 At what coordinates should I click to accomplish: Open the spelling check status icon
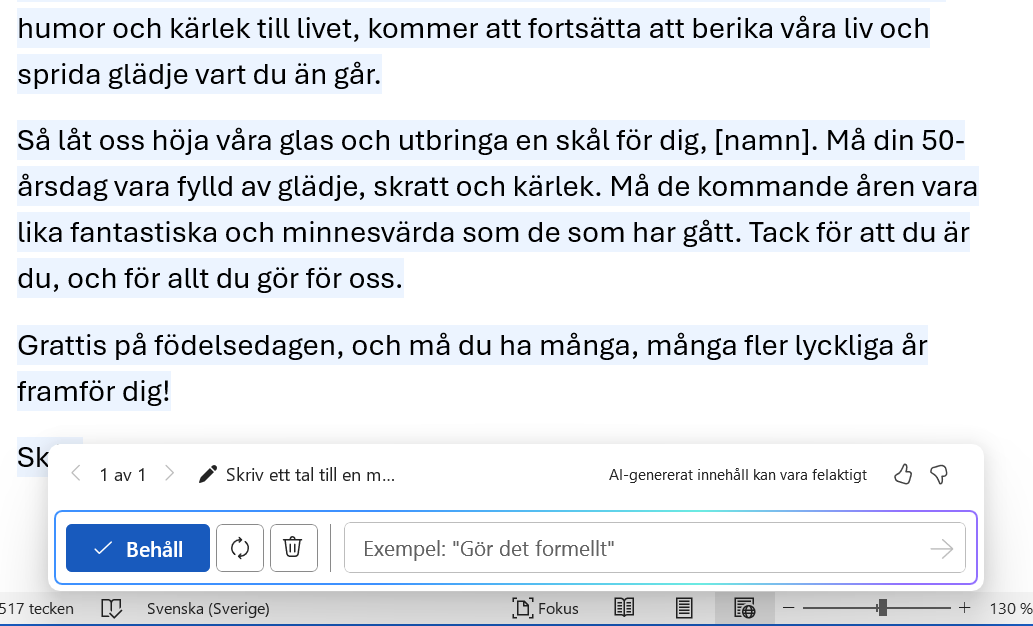(x=111, y=608)
